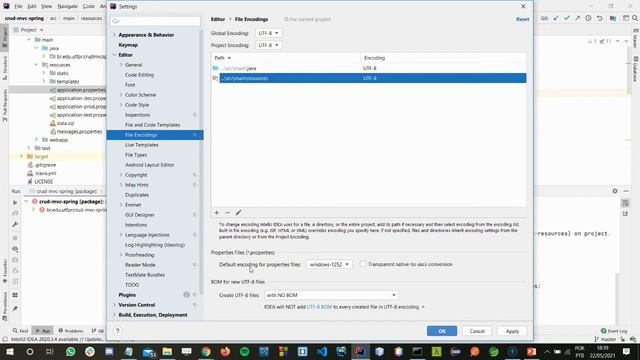Select Font settings item
This screenshot has height=360, width=640.
click(130, 85)
